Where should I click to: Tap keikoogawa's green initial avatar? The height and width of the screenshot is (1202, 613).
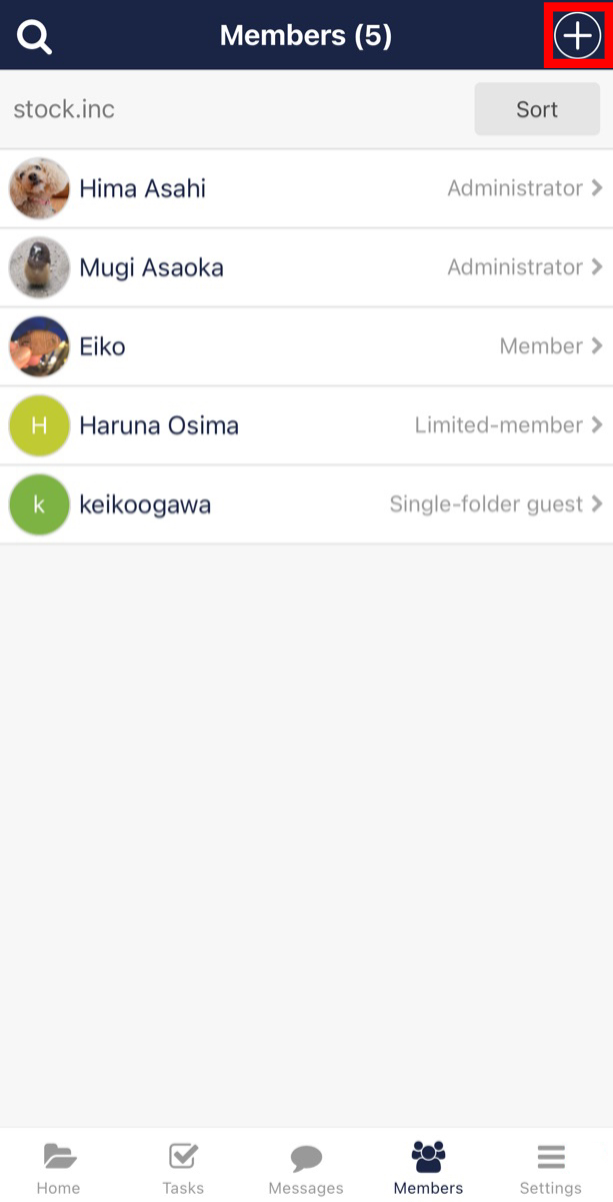(x=38, y=504)
